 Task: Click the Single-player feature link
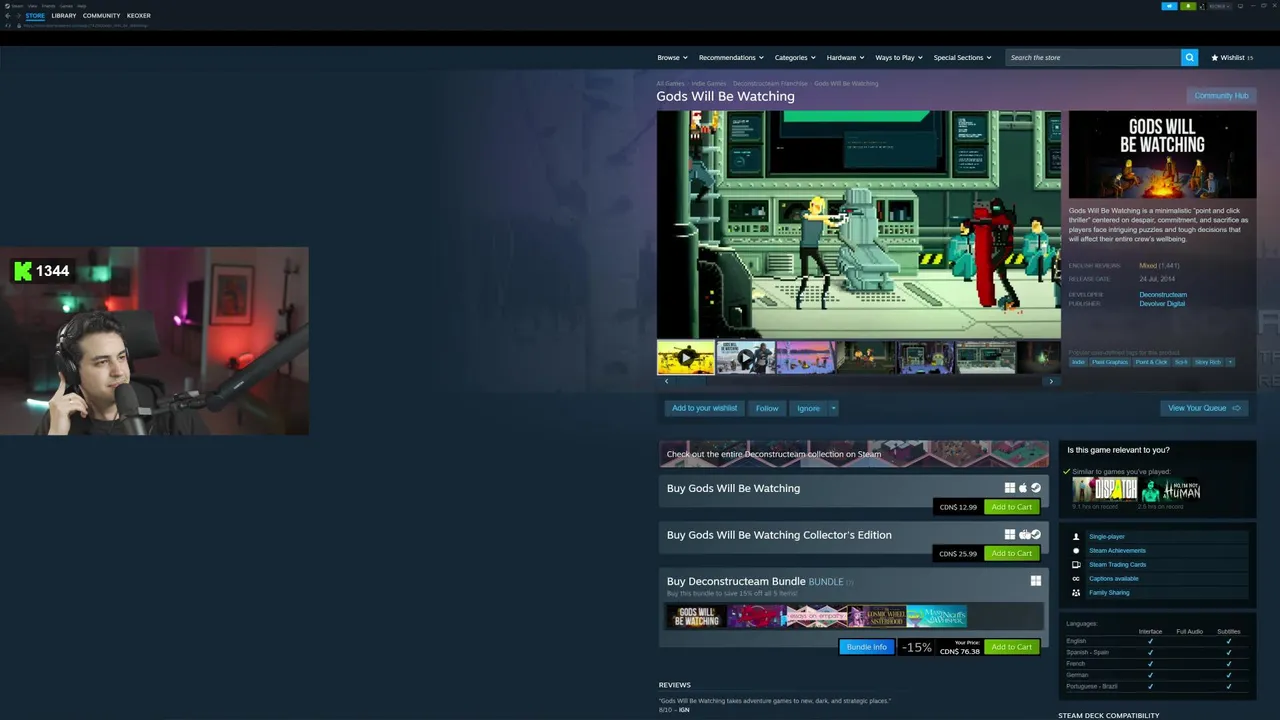[x=1107, y=537]
